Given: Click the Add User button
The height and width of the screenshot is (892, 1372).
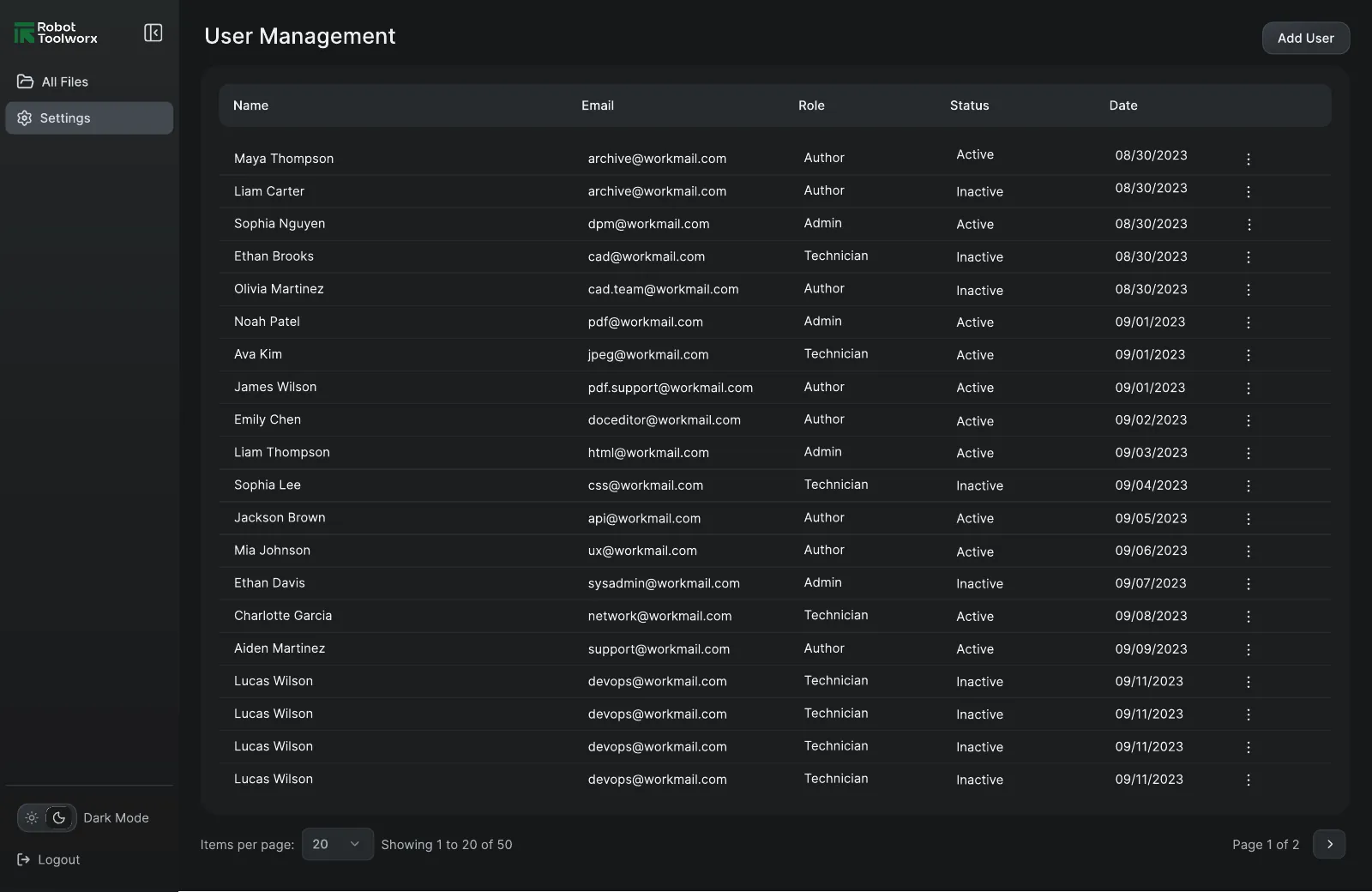Looking at the screenshot, I should [x=1305, y=38].
